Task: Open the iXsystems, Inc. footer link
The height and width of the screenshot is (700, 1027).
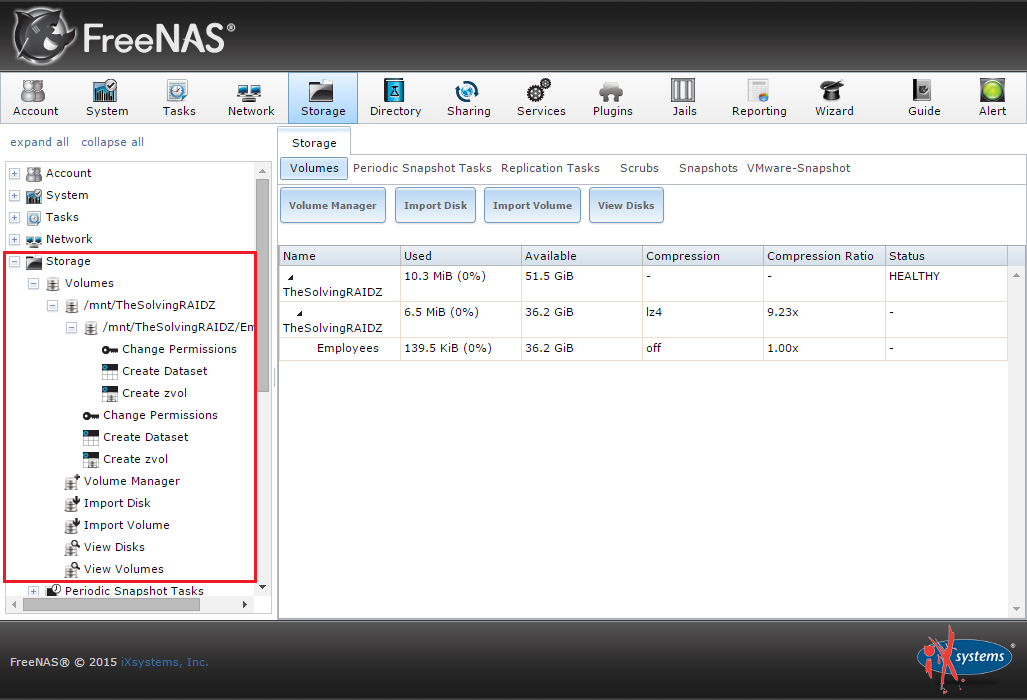Action: [x=164, y=662]
